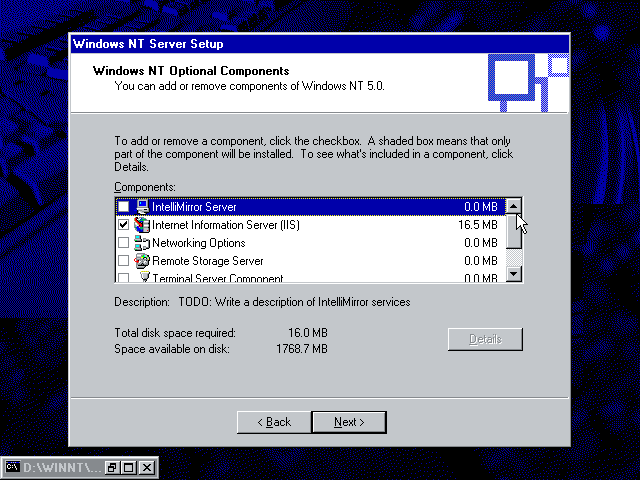Viewport: 640px width, 480px height.
Task: Click the 16.5 MB size value
Action: pyautogui.click(x=478, y=225)
